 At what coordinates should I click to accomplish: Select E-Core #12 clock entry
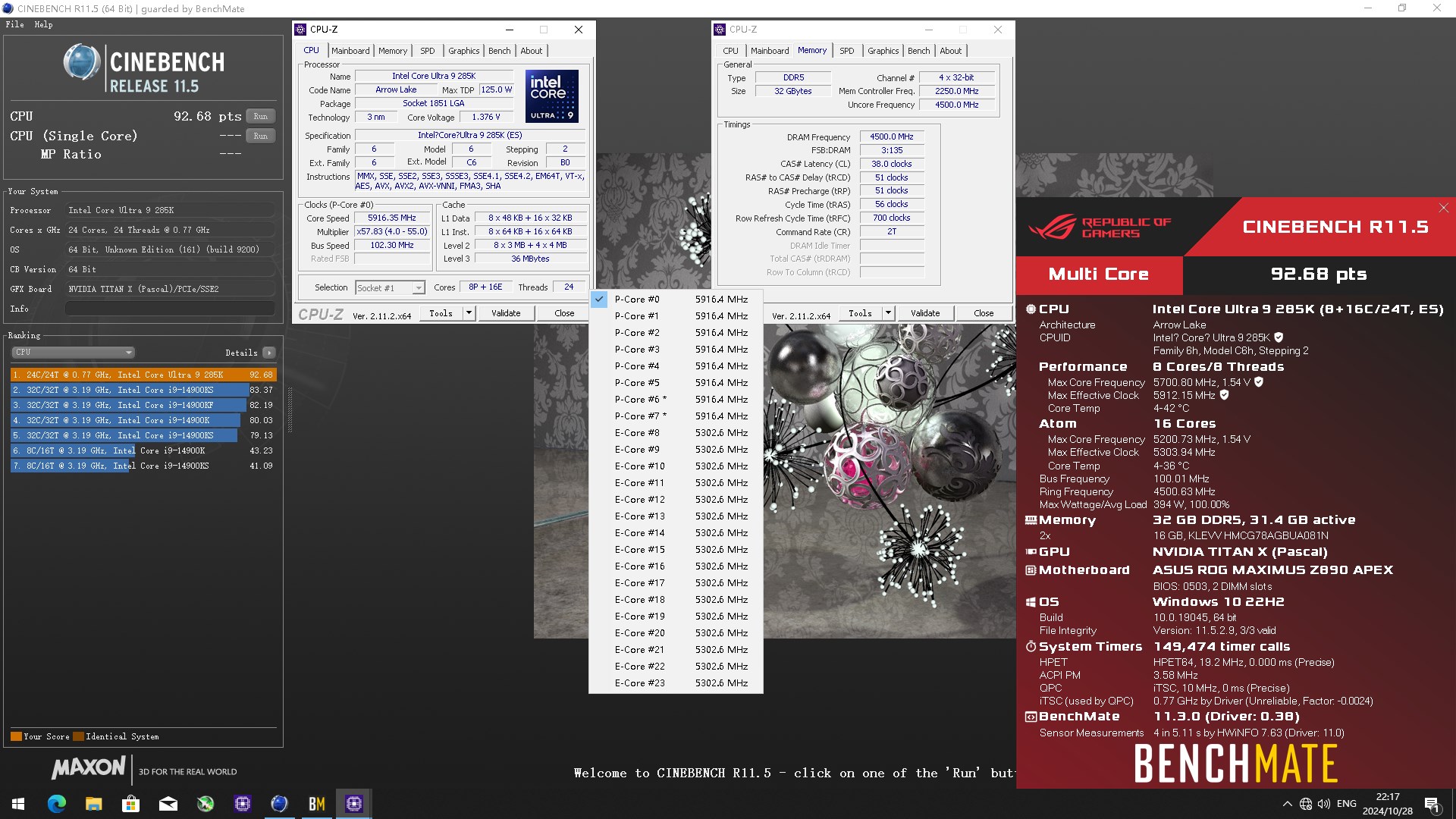pos(676,500)
